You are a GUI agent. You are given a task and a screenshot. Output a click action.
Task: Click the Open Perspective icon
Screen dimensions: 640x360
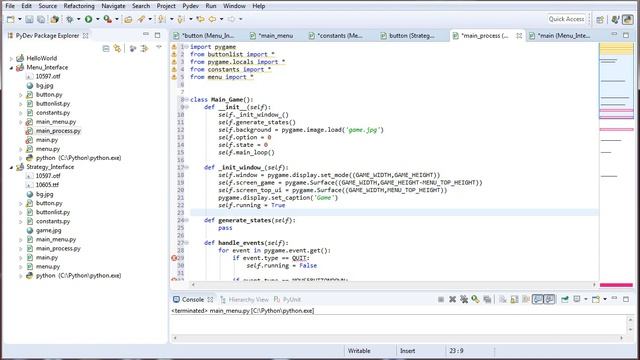click(x=600, y=19)
